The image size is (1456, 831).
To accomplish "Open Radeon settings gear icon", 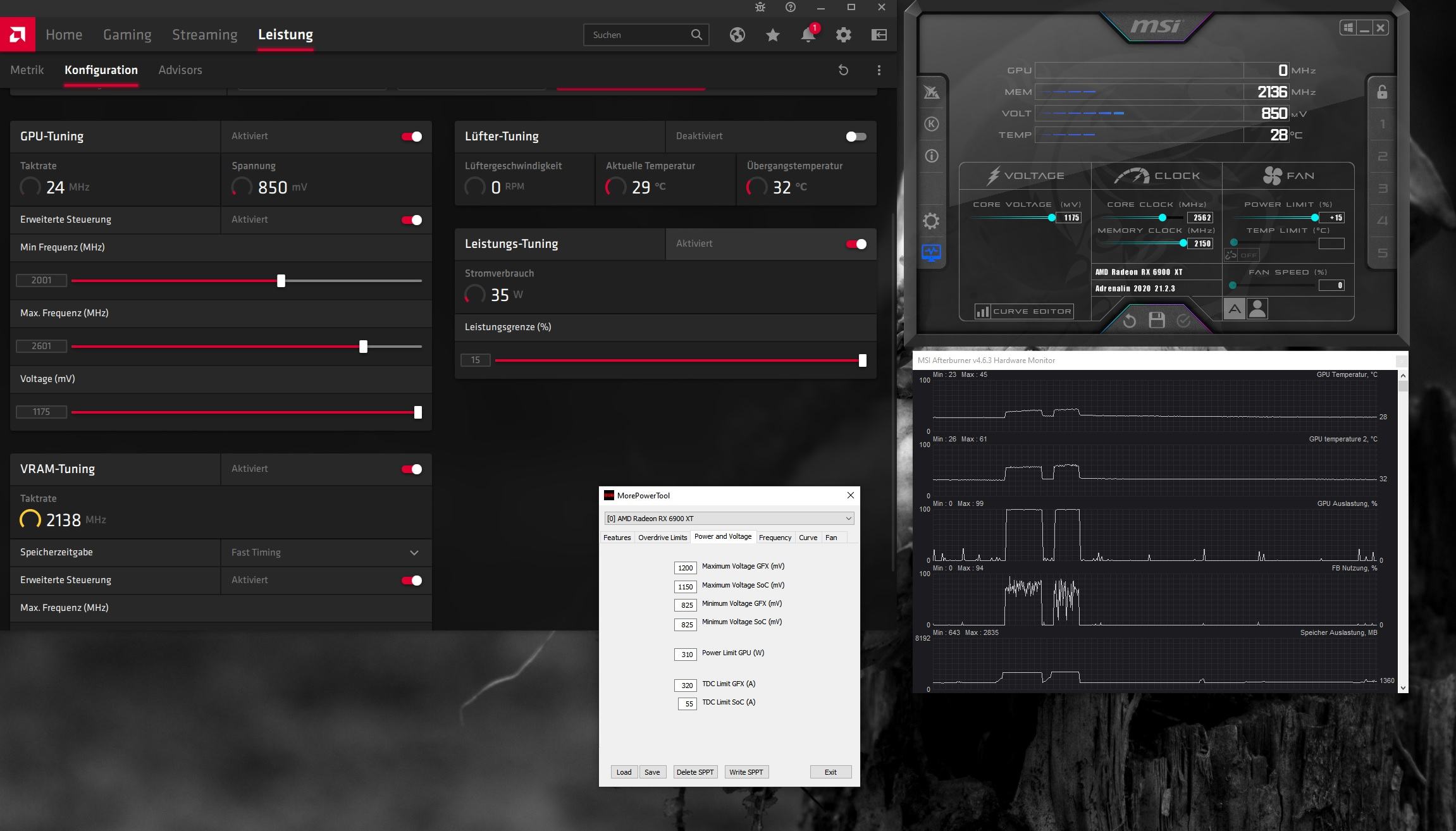I will tap(843, 35).
